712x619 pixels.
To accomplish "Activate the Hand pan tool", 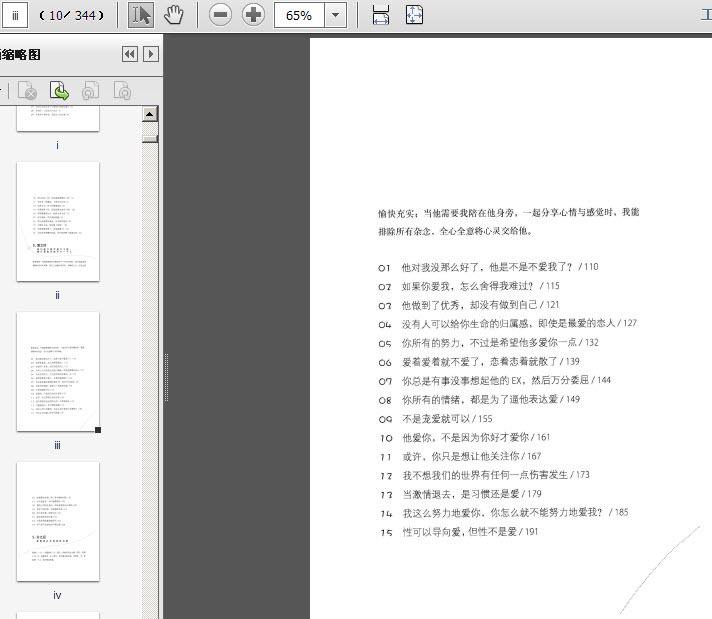I will point(173,15).
